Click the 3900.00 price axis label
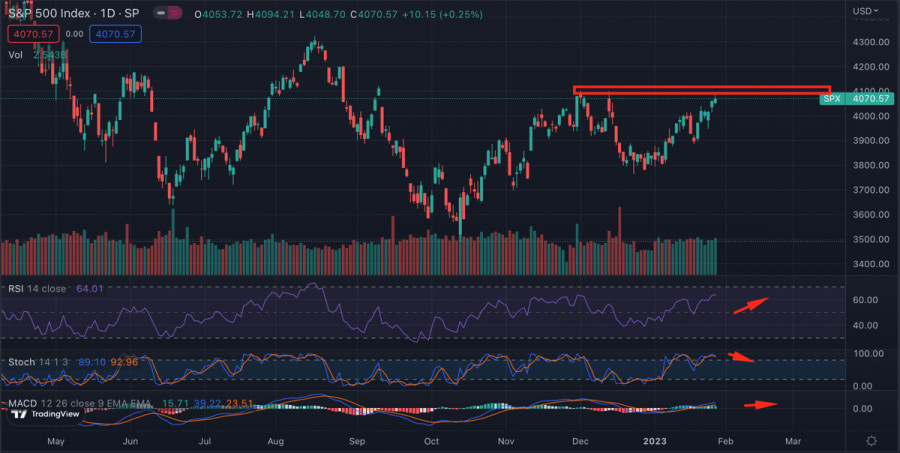This screenshot has width=900, height=453. (870, 141)
